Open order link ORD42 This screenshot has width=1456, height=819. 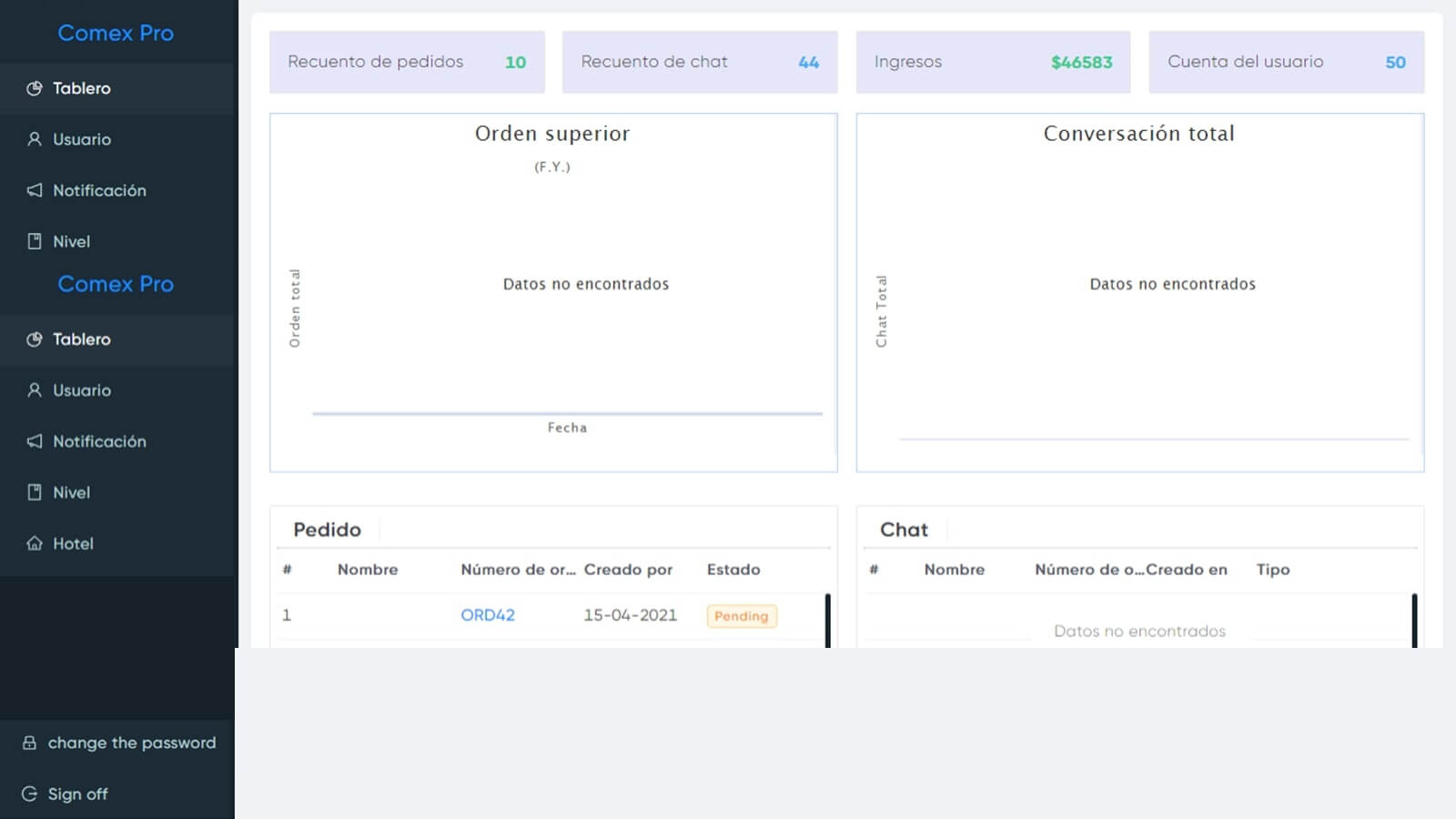(x=487, y=615)
